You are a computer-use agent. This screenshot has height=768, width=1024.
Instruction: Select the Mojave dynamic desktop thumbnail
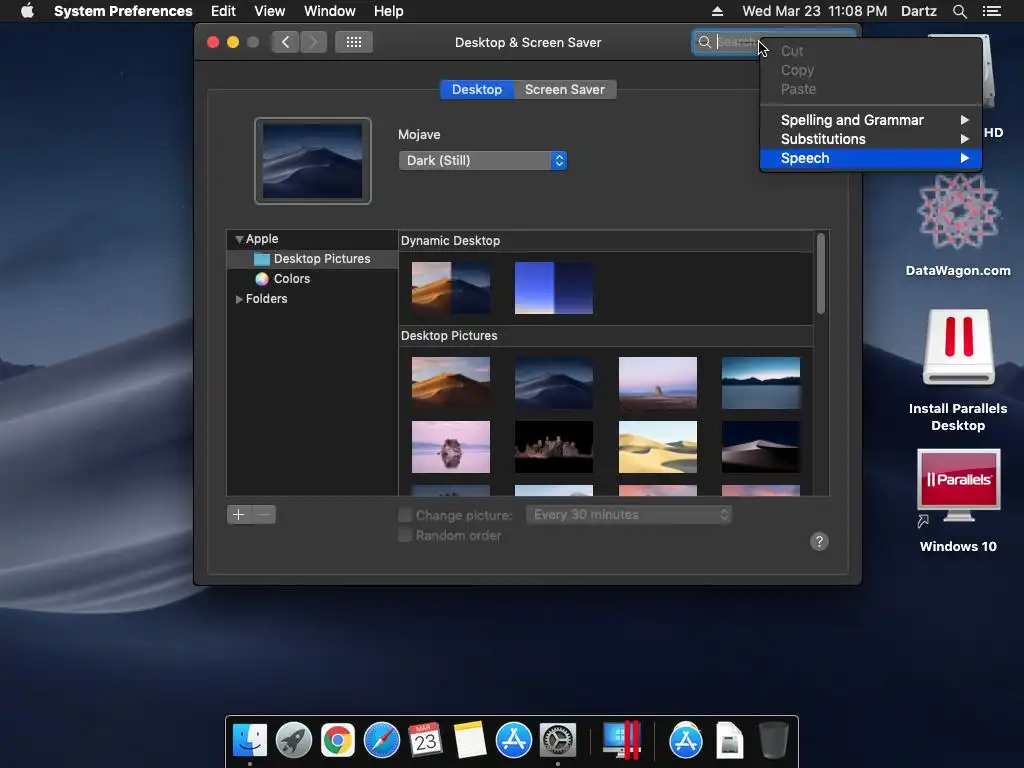coord(451,288)
